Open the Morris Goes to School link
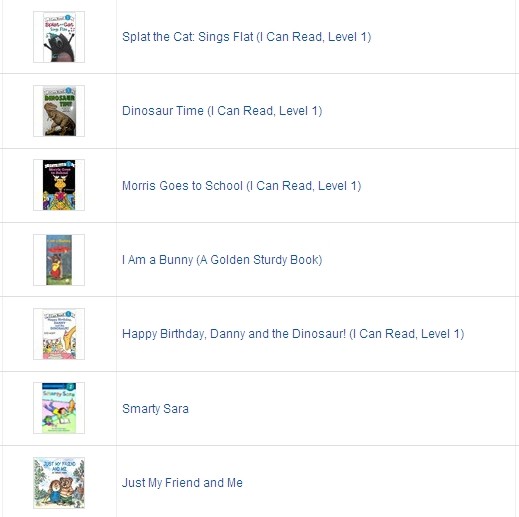The width and height of the screenshot is (519, 517). (x=242, y=186)
